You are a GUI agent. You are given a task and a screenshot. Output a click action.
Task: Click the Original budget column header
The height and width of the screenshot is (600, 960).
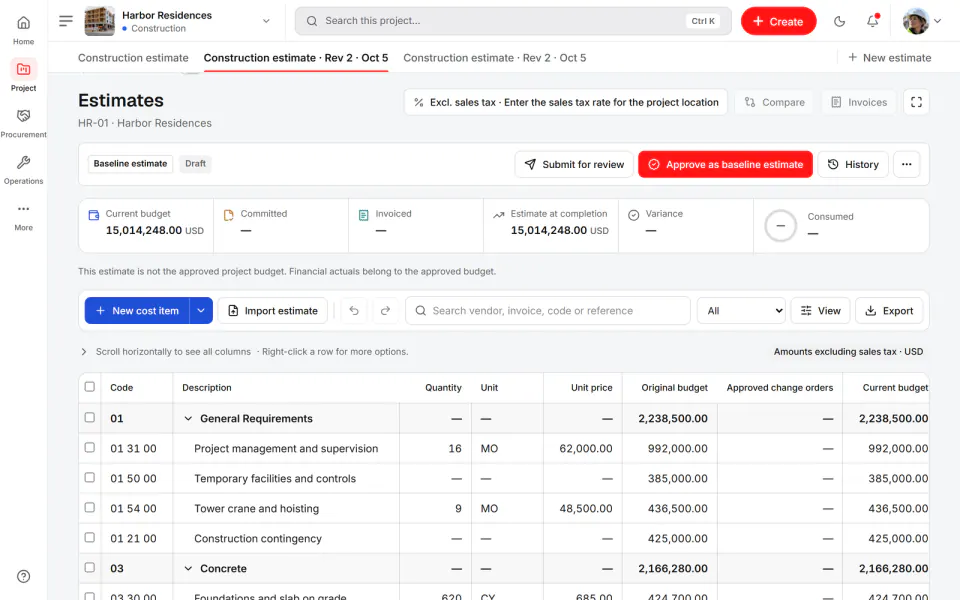674,388
